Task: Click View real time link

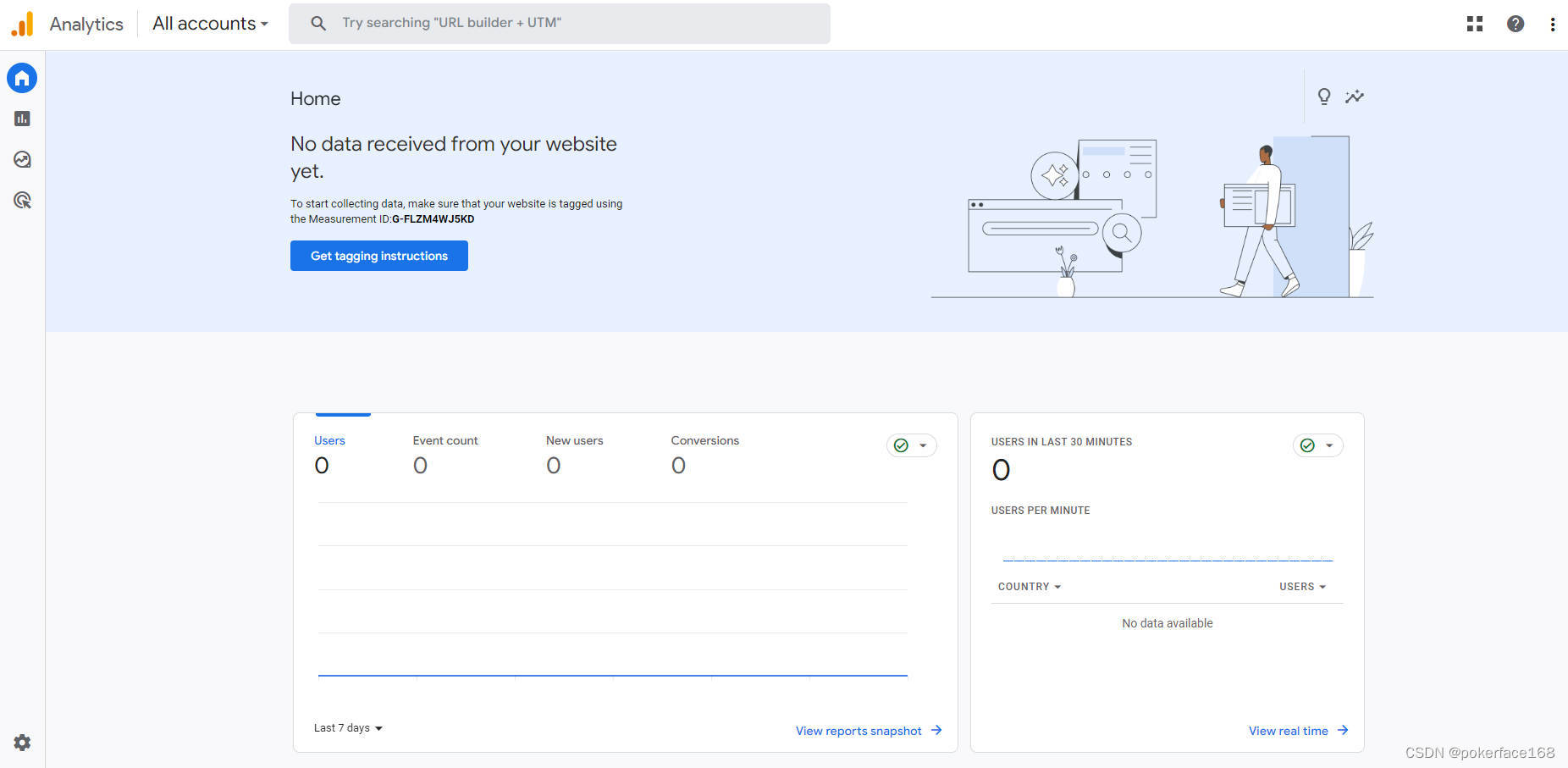Action: click(x=1299, y=731)
